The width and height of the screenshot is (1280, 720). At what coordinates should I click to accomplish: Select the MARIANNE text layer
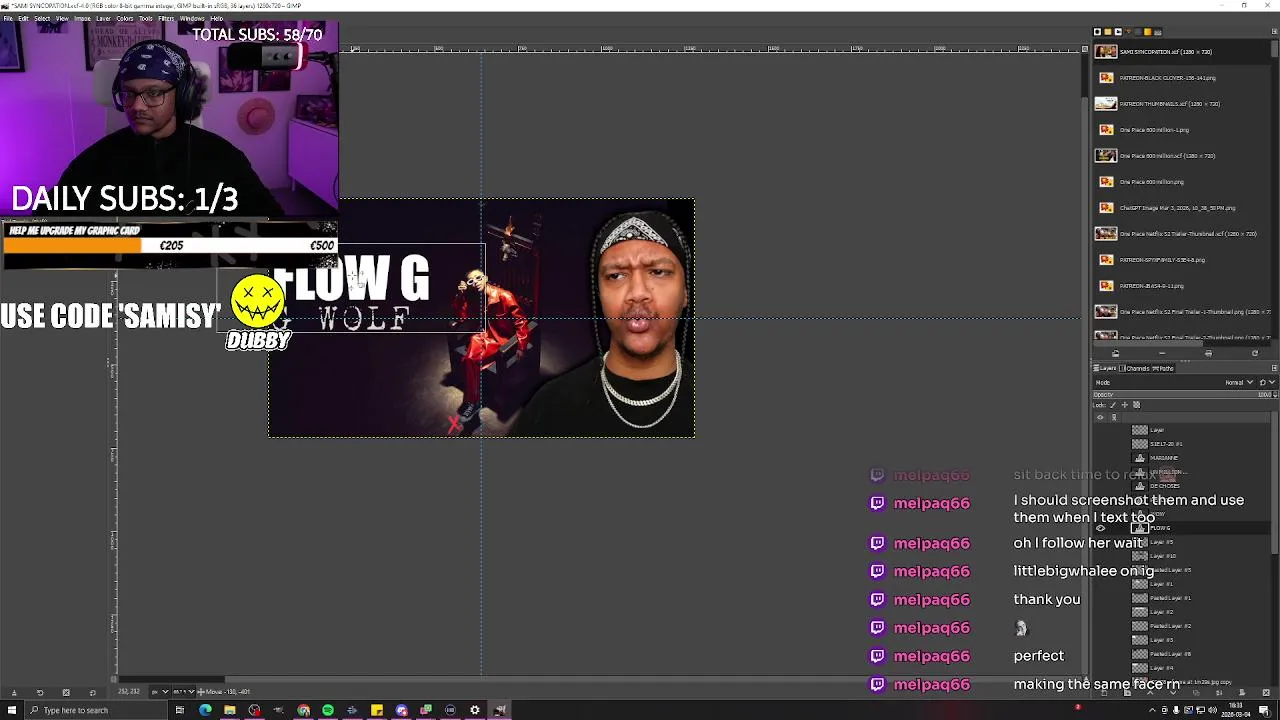click(1164, 458)
